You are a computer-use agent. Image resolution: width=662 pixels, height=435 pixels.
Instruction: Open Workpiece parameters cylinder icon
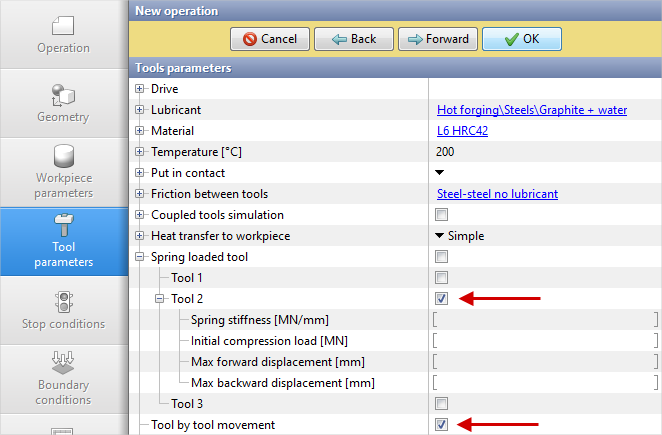[x=63, y=156]
